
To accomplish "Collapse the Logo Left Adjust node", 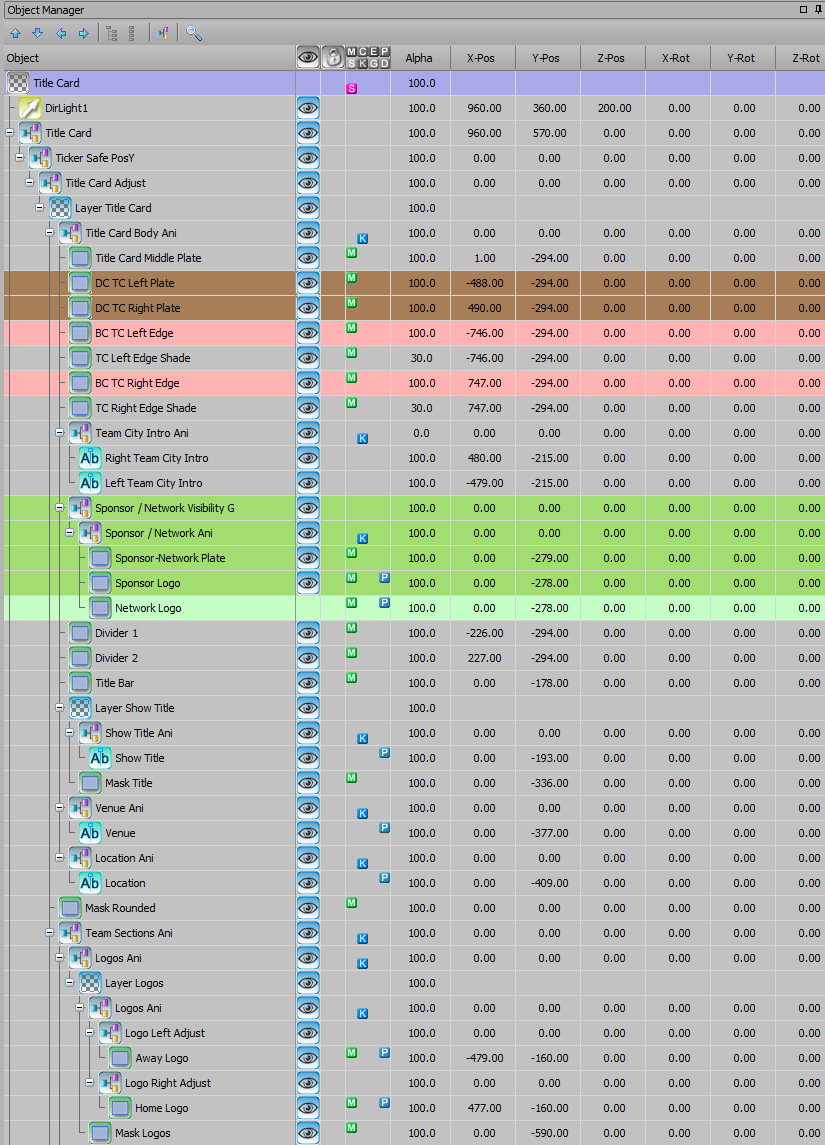I will tap(90, 1033).
